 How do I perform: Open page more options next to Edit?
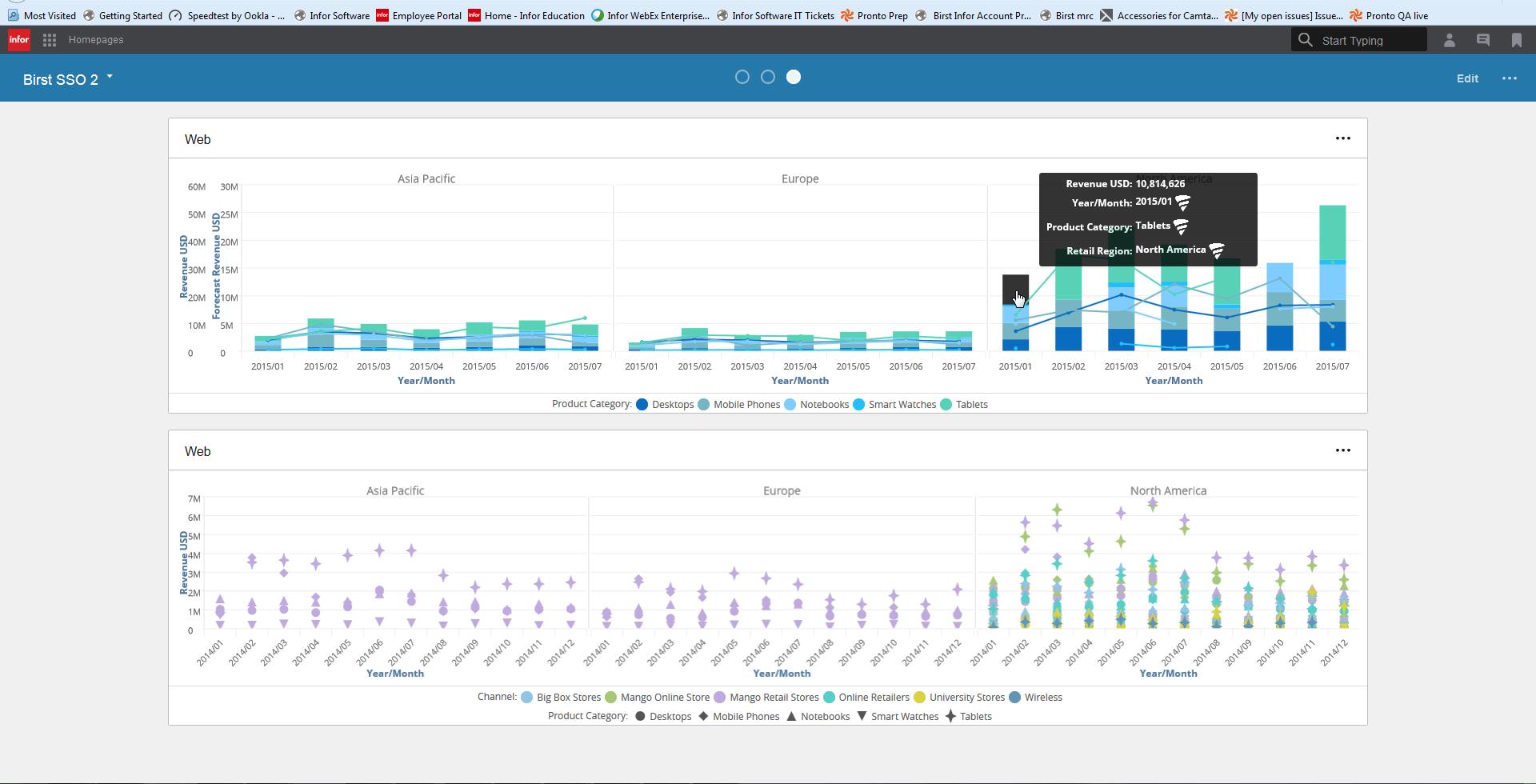(1509, 78)
